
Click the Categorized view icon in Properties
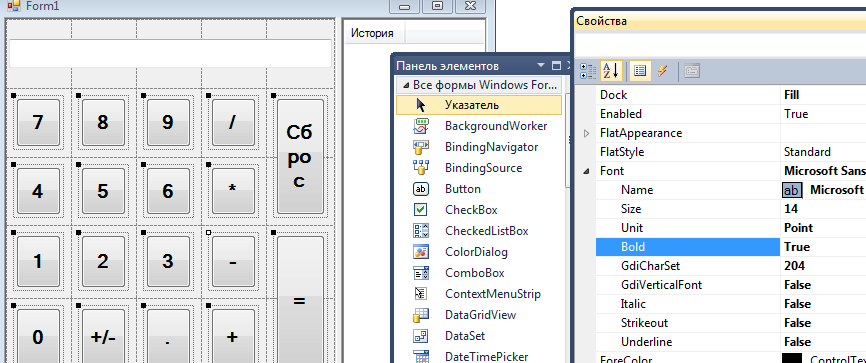588,71
